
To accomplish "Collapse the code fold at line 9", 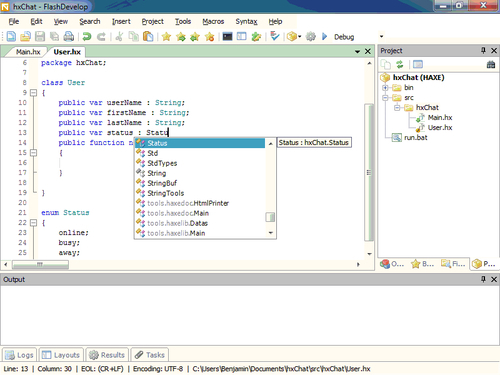I will pyautogui.click(x=33, y=93).
